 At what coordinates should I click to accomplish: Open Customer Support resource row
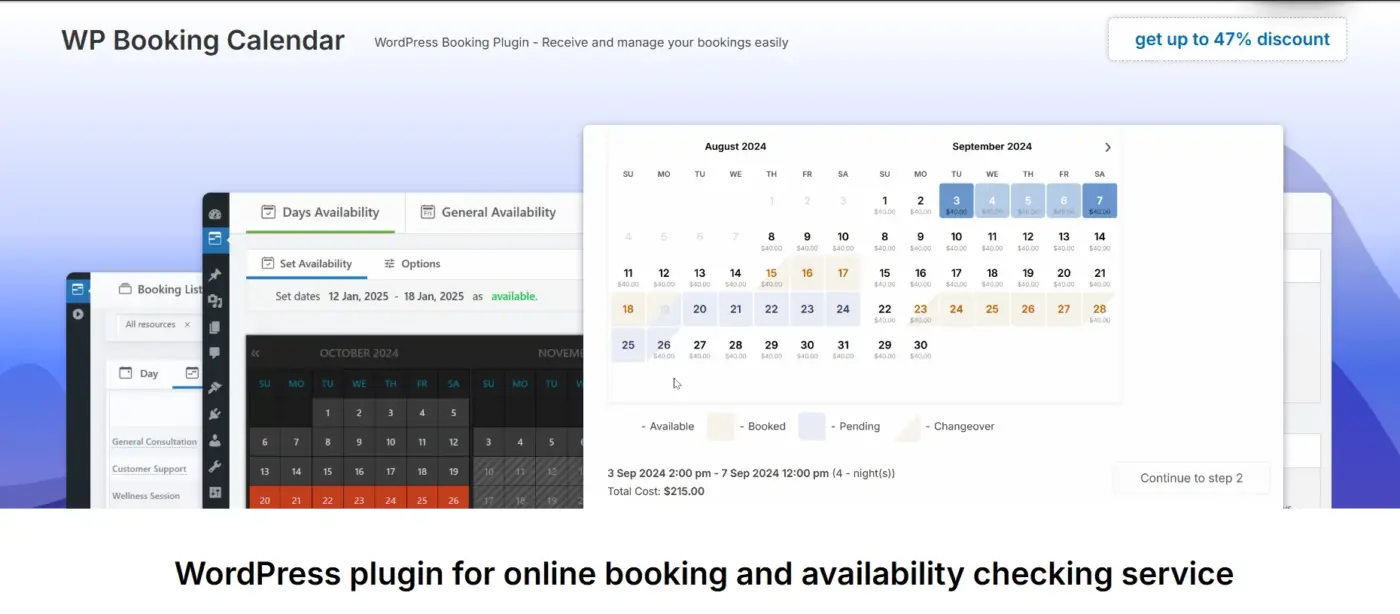149,469
